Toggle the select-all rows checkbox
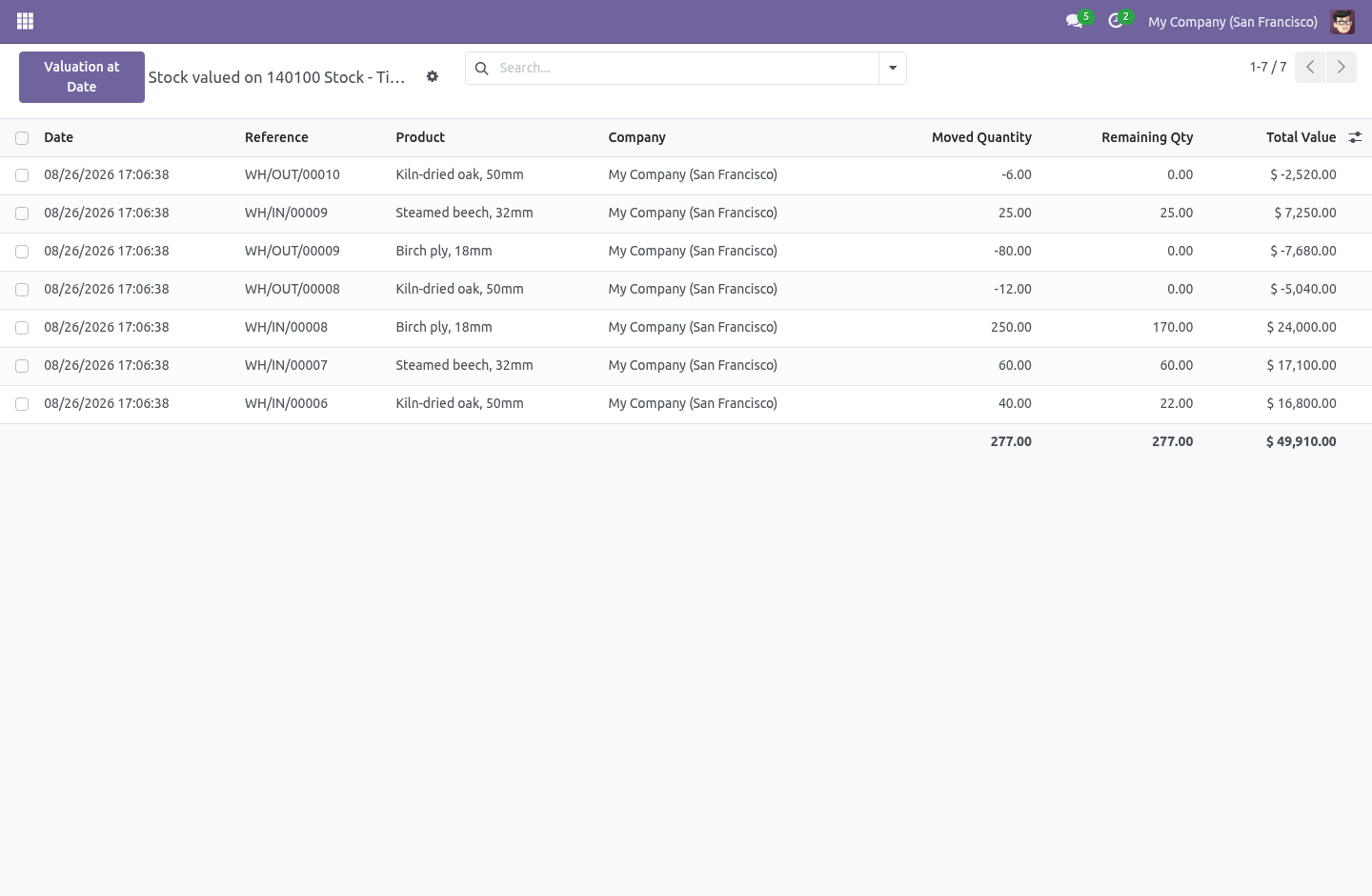Image resolution: width=1372 pixels, height=896 pixels. point(22,138)
